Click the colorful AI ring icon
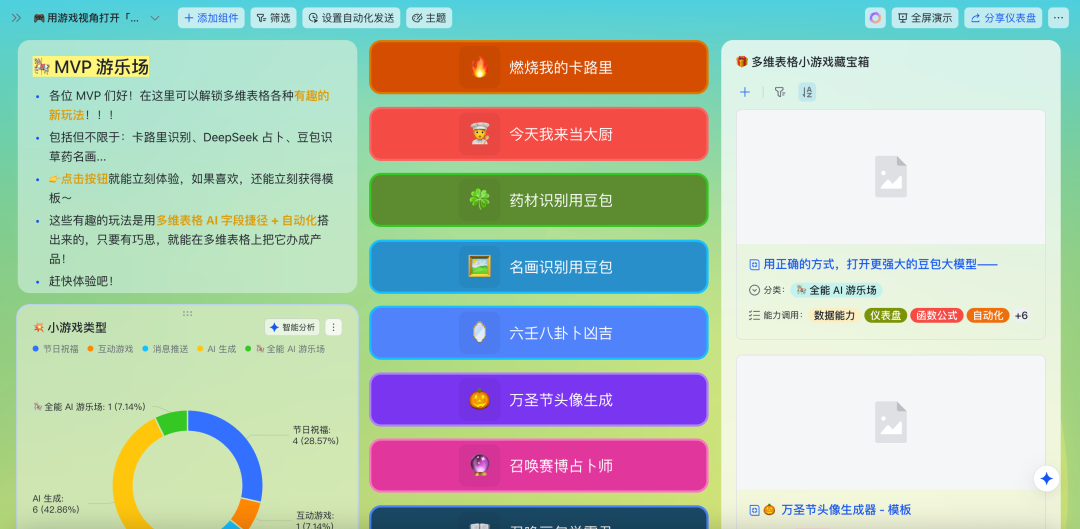Screen dimensions: 1080x529 coord(875,18)
